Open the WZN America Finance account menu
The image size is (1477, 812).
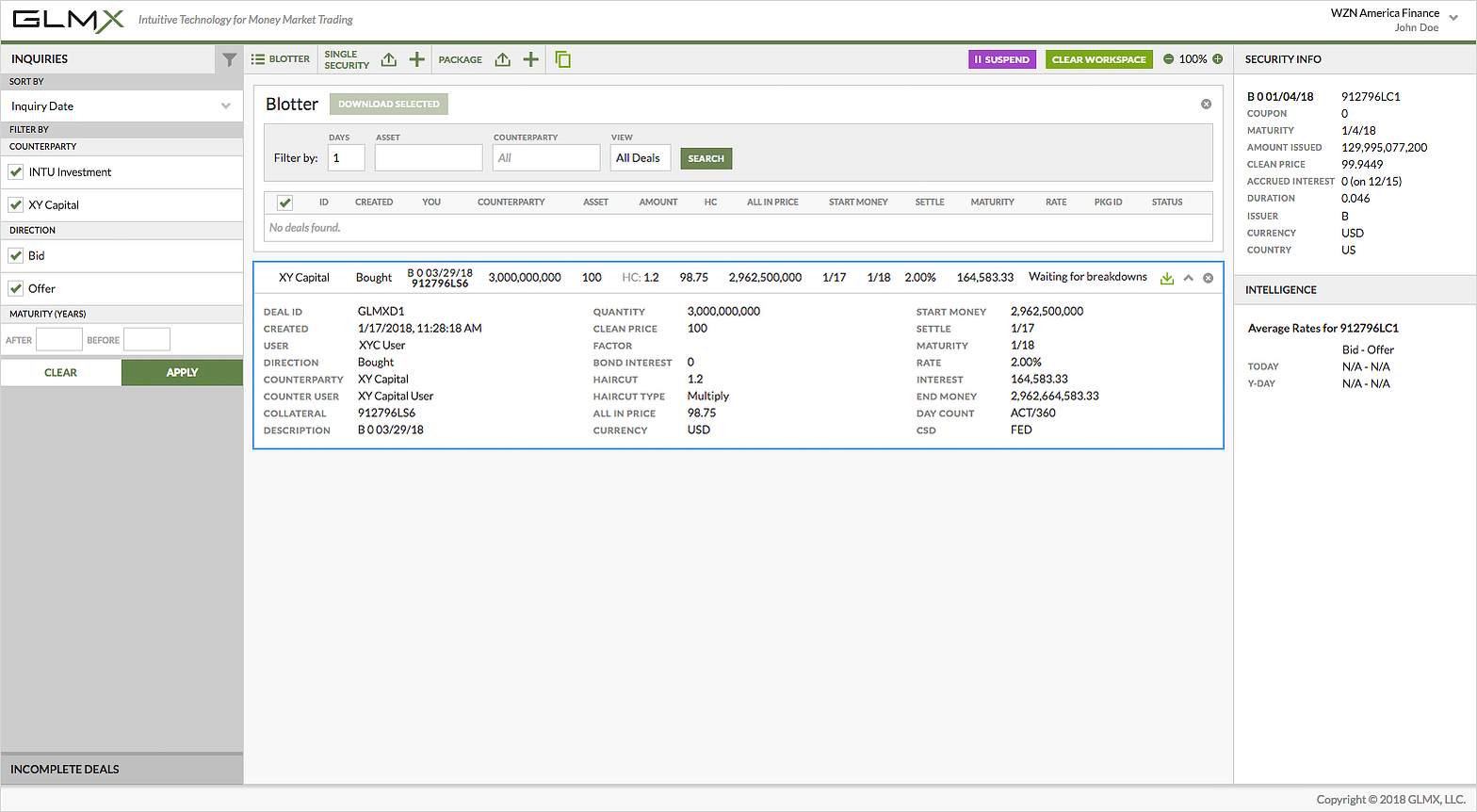click(1453, 17)
